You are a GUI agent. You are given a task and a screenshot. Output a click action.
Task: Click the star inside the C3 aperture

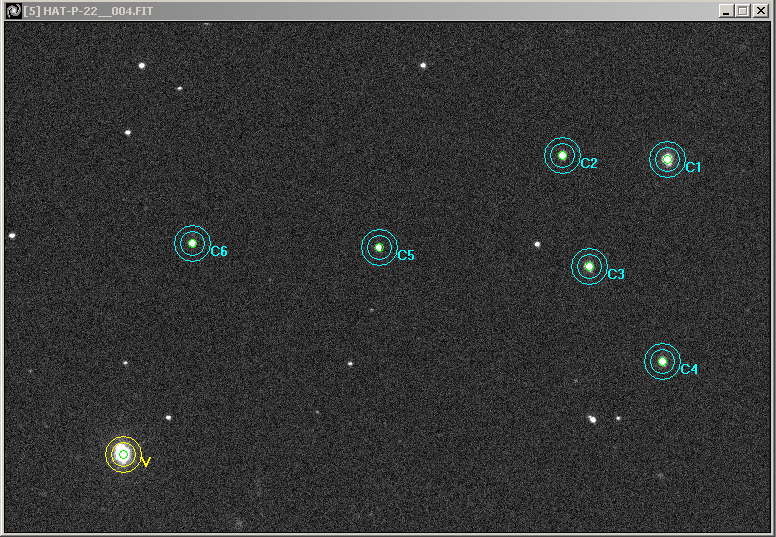pyautogui.click(x=589, y=266)
